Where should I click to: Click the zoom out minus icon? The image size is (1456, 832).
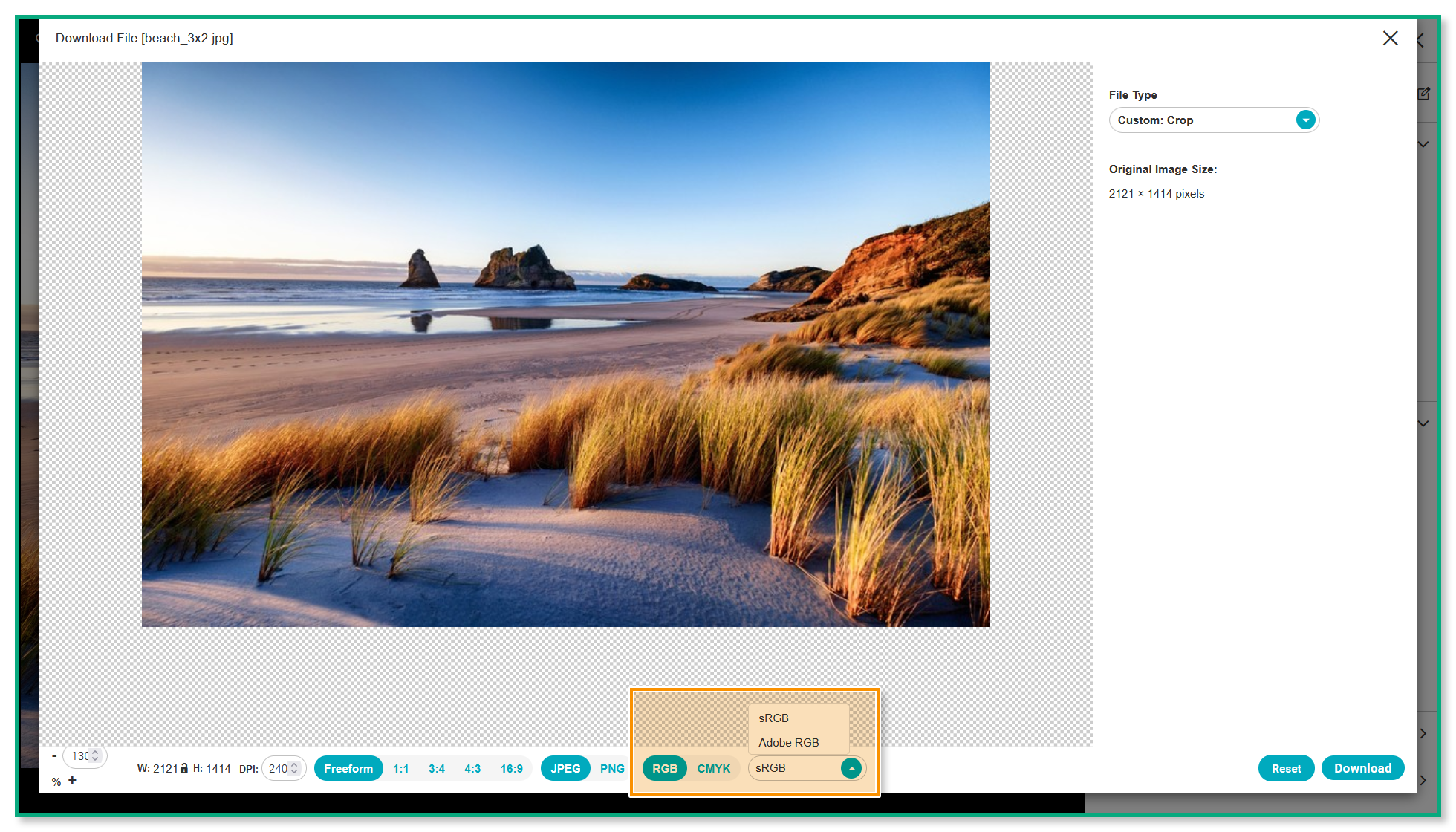click(54, 756)
